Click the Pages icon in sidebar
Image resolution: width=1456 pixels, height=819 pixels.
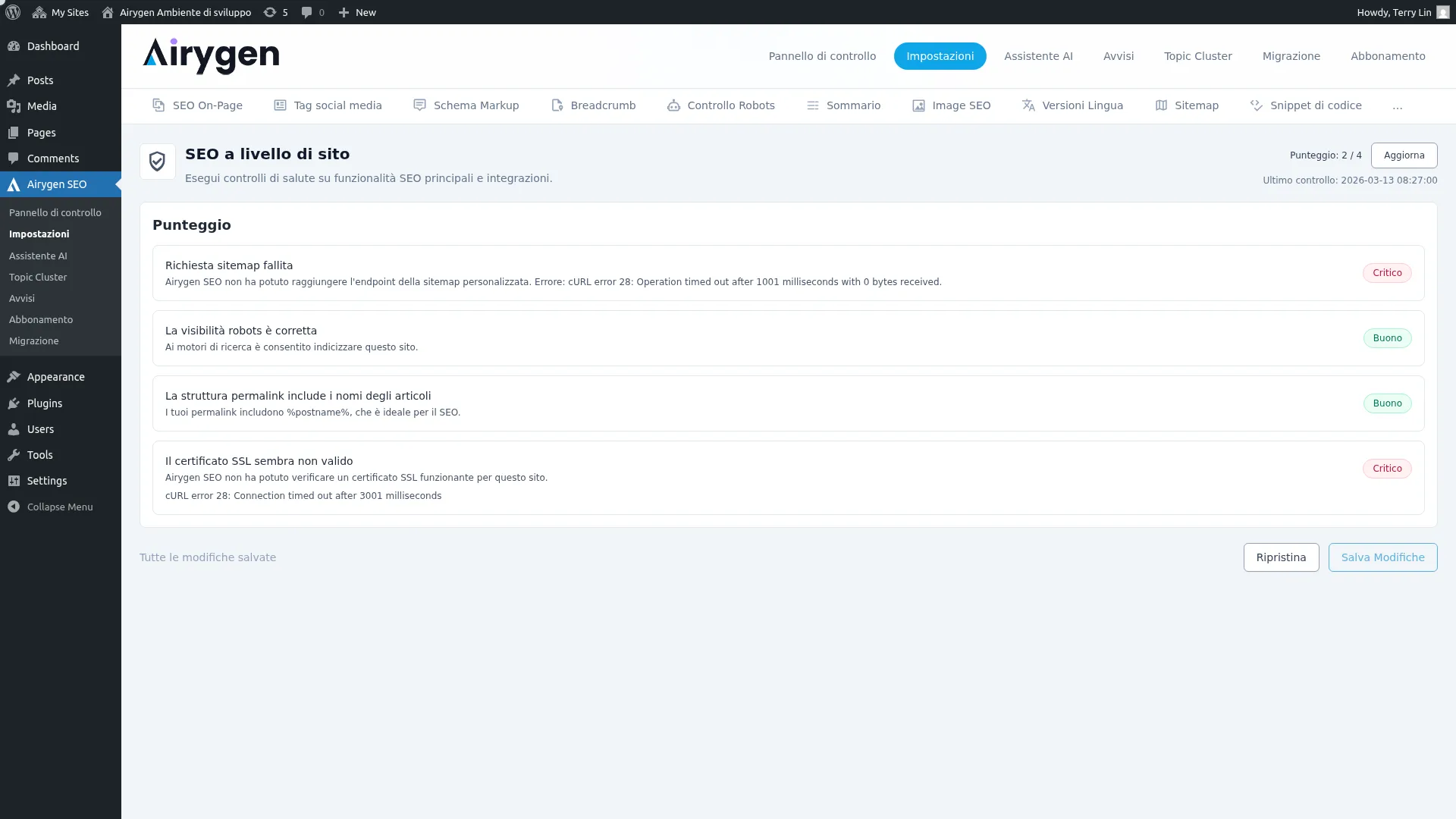(x=14, y=133)
